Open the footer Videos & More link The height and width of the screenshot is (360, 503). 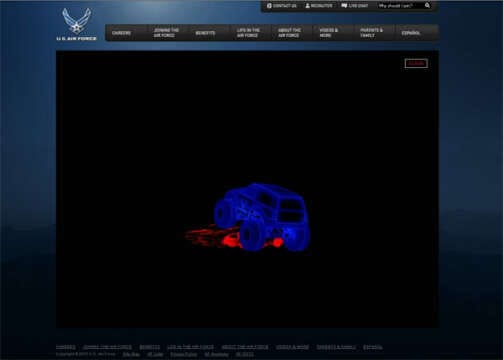(292, 347)
